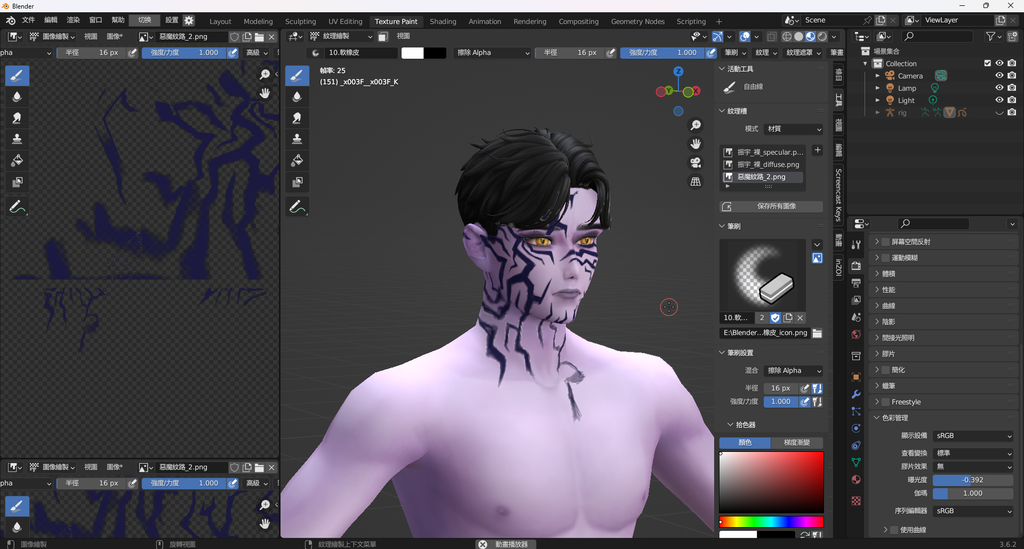Select the Fill tool in the upper image editor toolbar
This screenshot has width=1024, height=549.
click(17, 161)
